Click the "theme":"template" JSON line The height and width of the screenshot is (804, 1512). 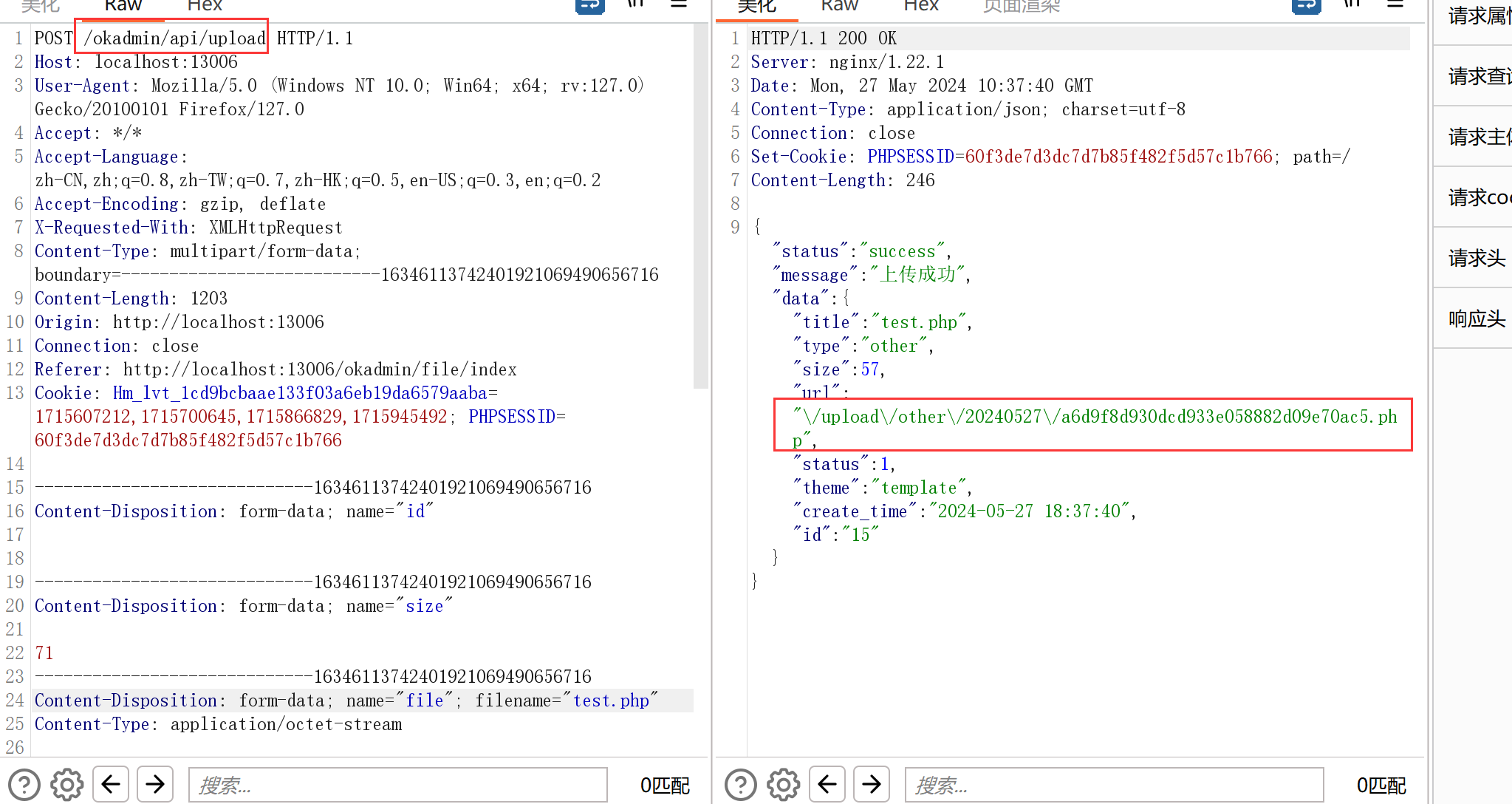pos(883,488)
